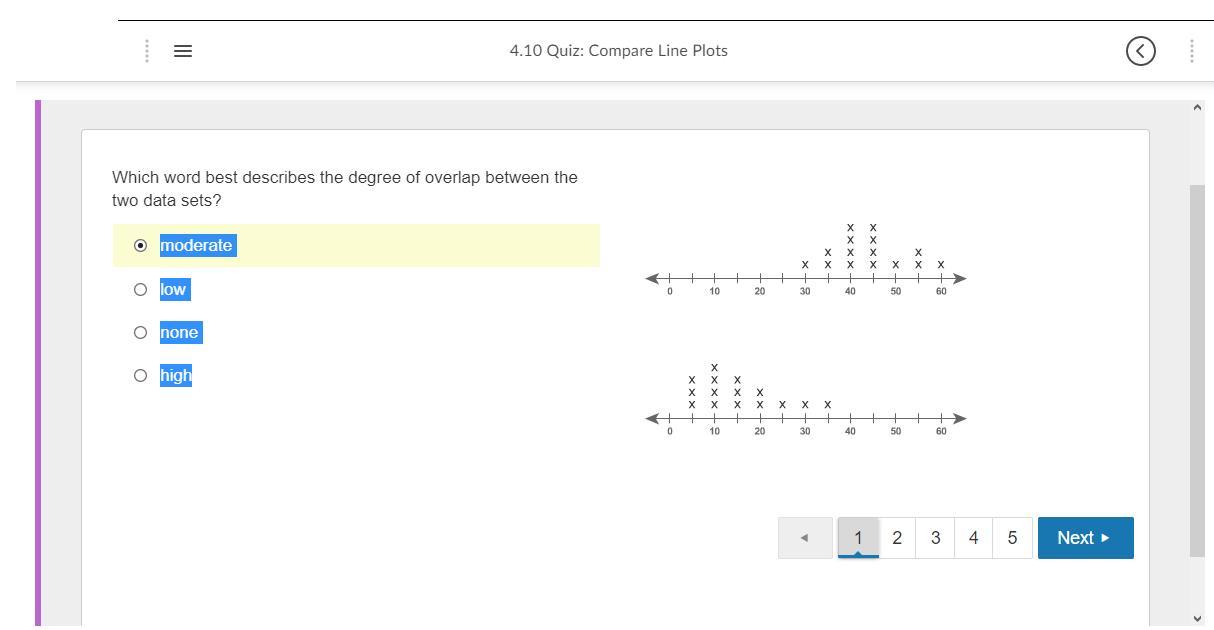The width and height of the screenshot is (1214, 630).
Task: Click the circled back arrow icon
Action: (1141, 51)
